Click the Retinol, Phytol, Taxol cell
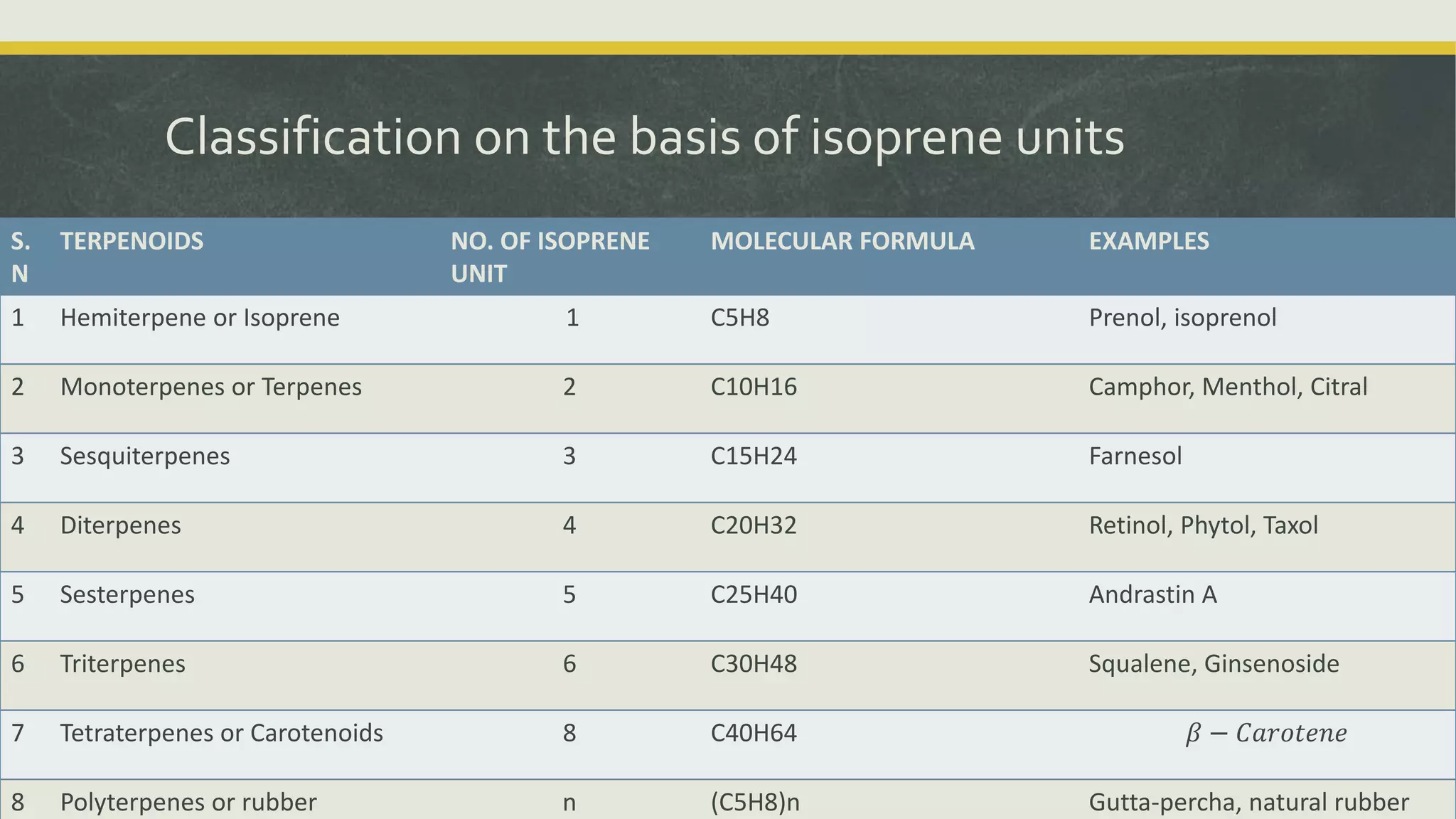Viewport: 1456px width, 819px height. 1203,525
